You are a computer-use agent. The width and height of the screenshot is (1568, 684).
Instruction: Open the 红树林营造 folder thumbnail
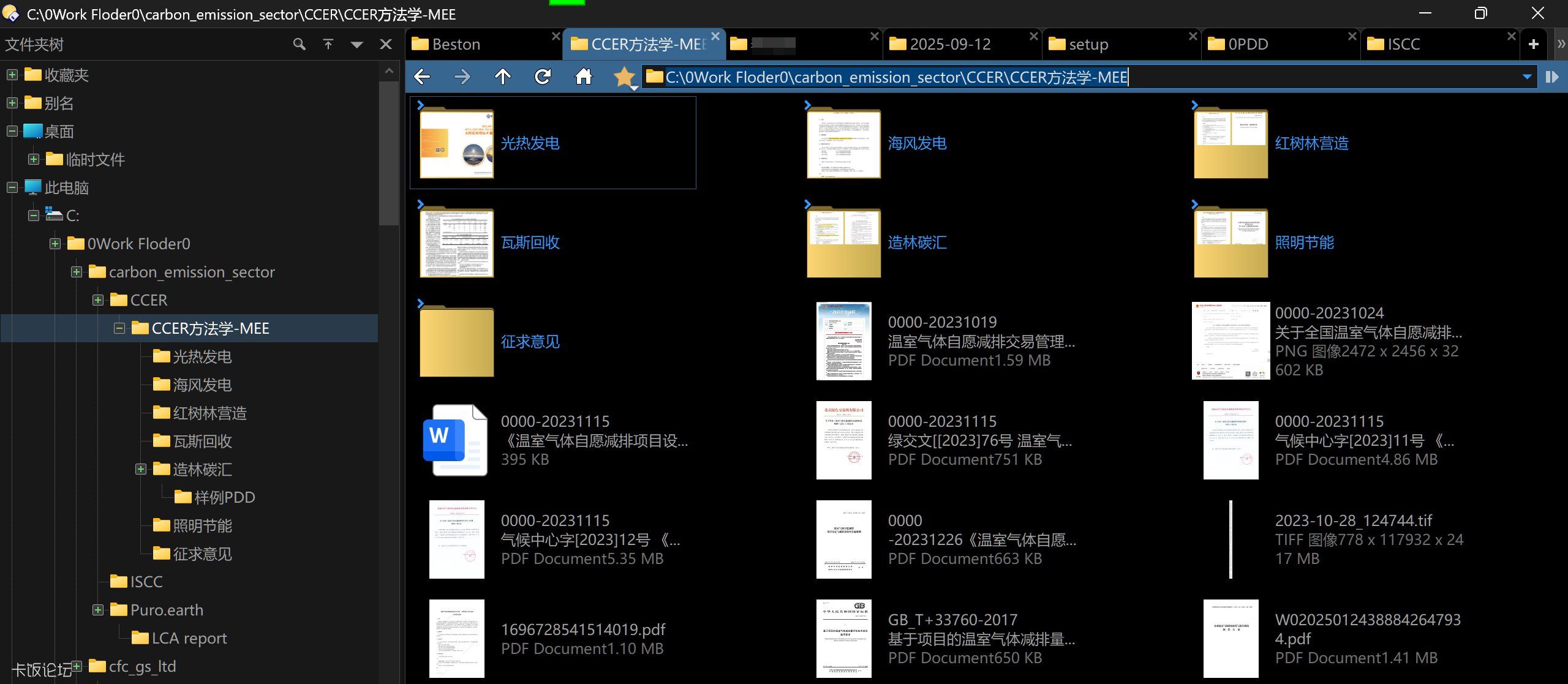click(1231, 144)
